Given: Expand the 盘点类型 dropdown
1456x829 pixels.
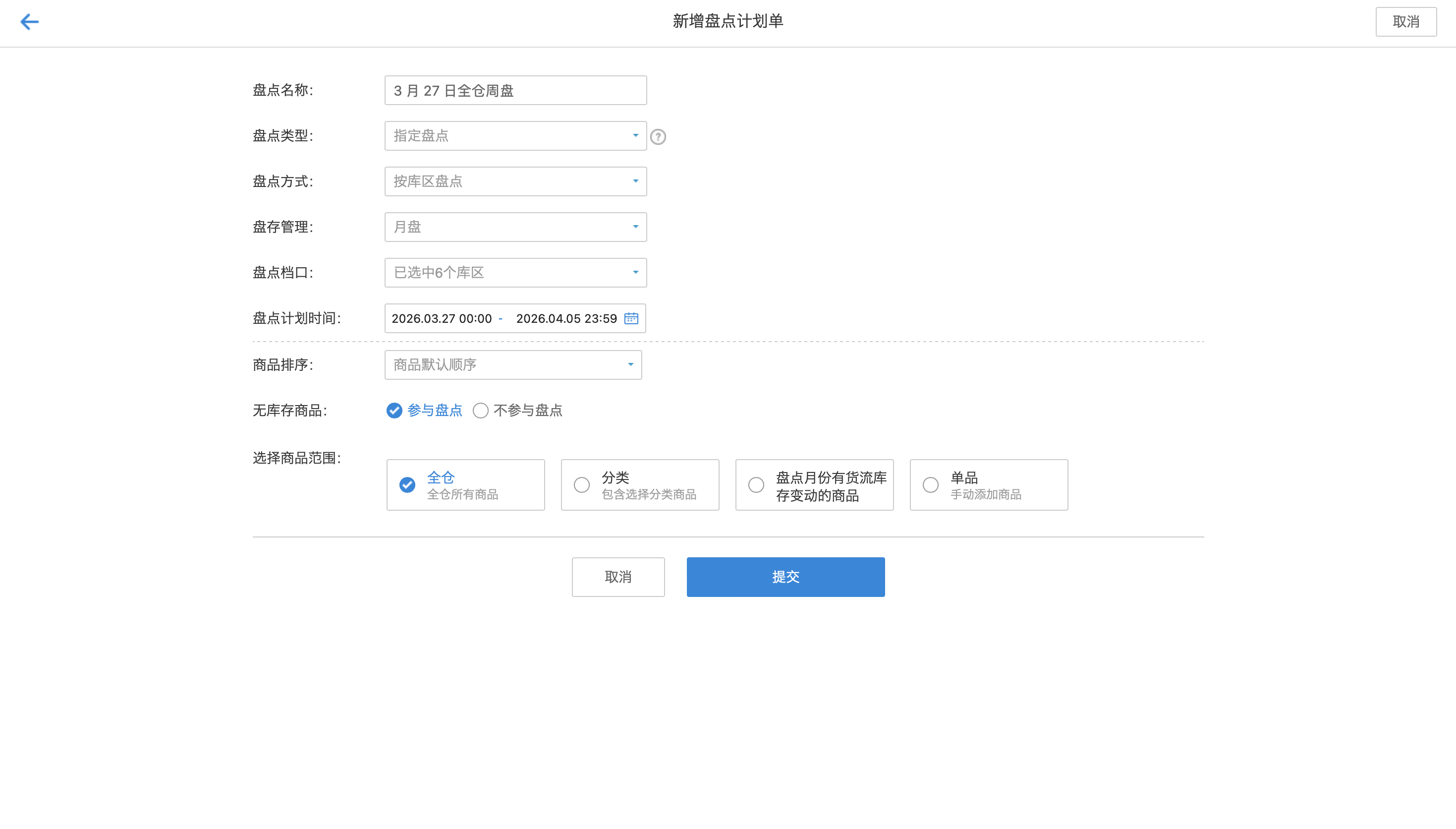Looking at the screenshot, I should 515,136.
